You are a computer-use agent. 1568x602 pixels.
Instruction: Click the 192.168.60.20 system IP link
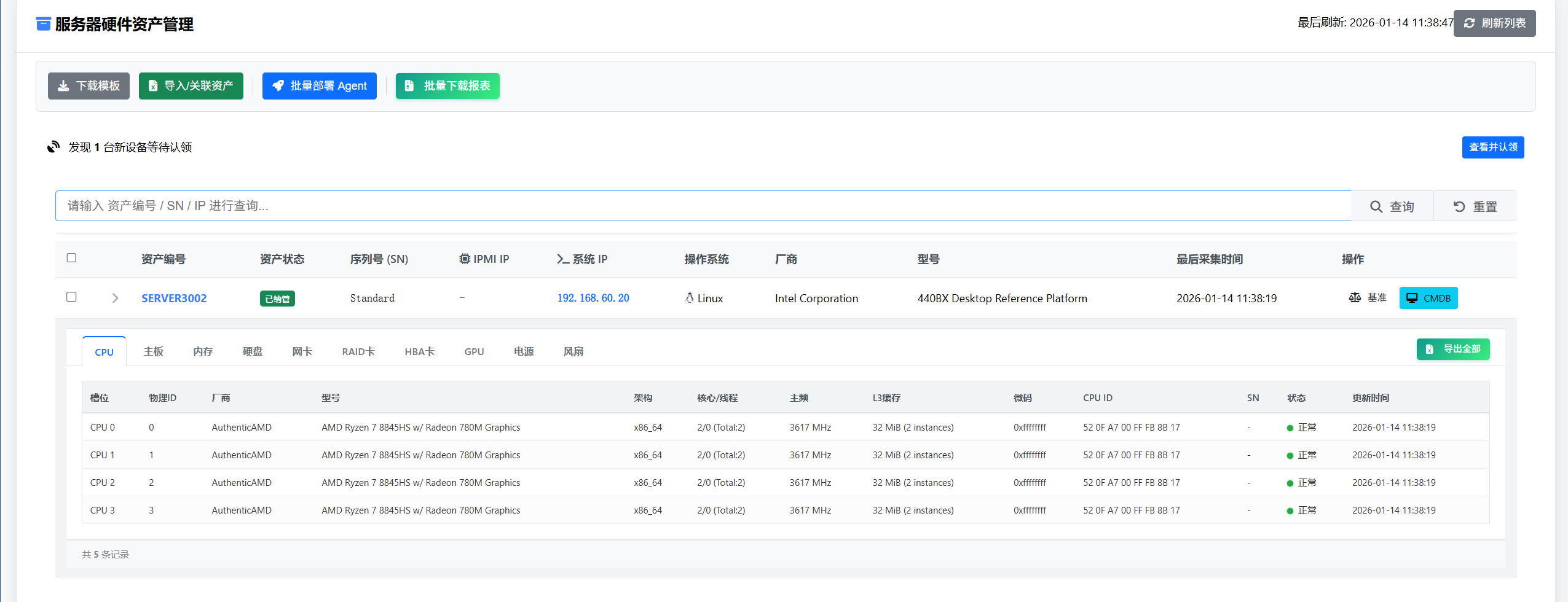coord(593,298)
